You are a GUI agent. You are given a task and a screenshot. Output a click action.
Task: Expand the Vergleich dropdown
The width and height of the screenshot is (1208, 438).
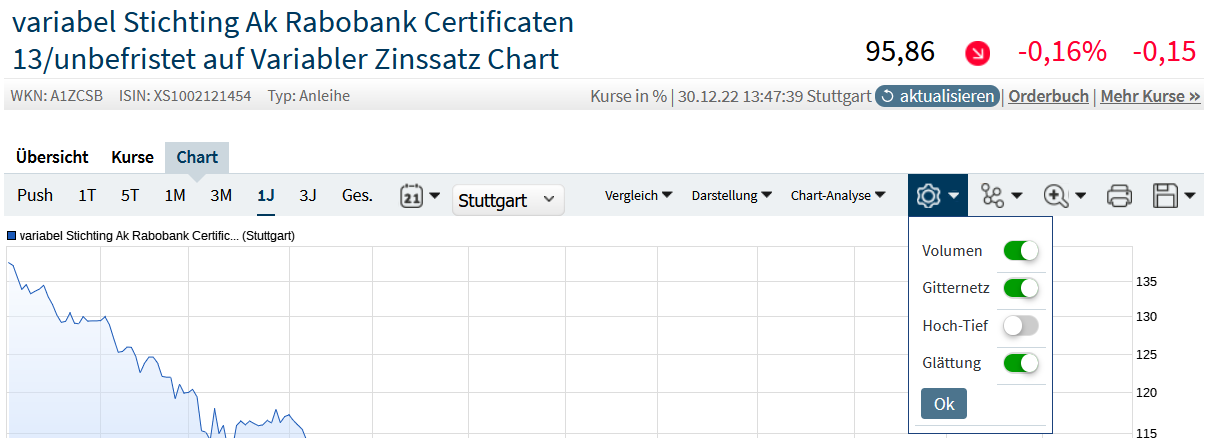[638, 196]
